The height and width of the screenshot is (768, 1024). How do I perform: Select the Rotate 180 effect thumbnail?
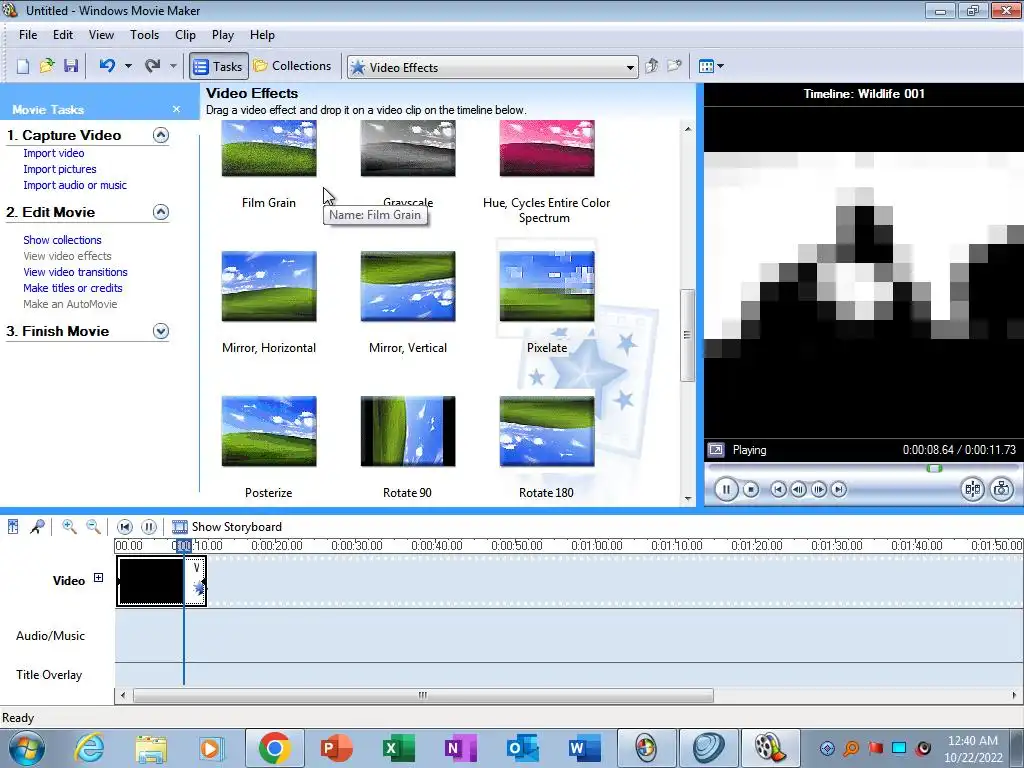(x=547, y=431)
